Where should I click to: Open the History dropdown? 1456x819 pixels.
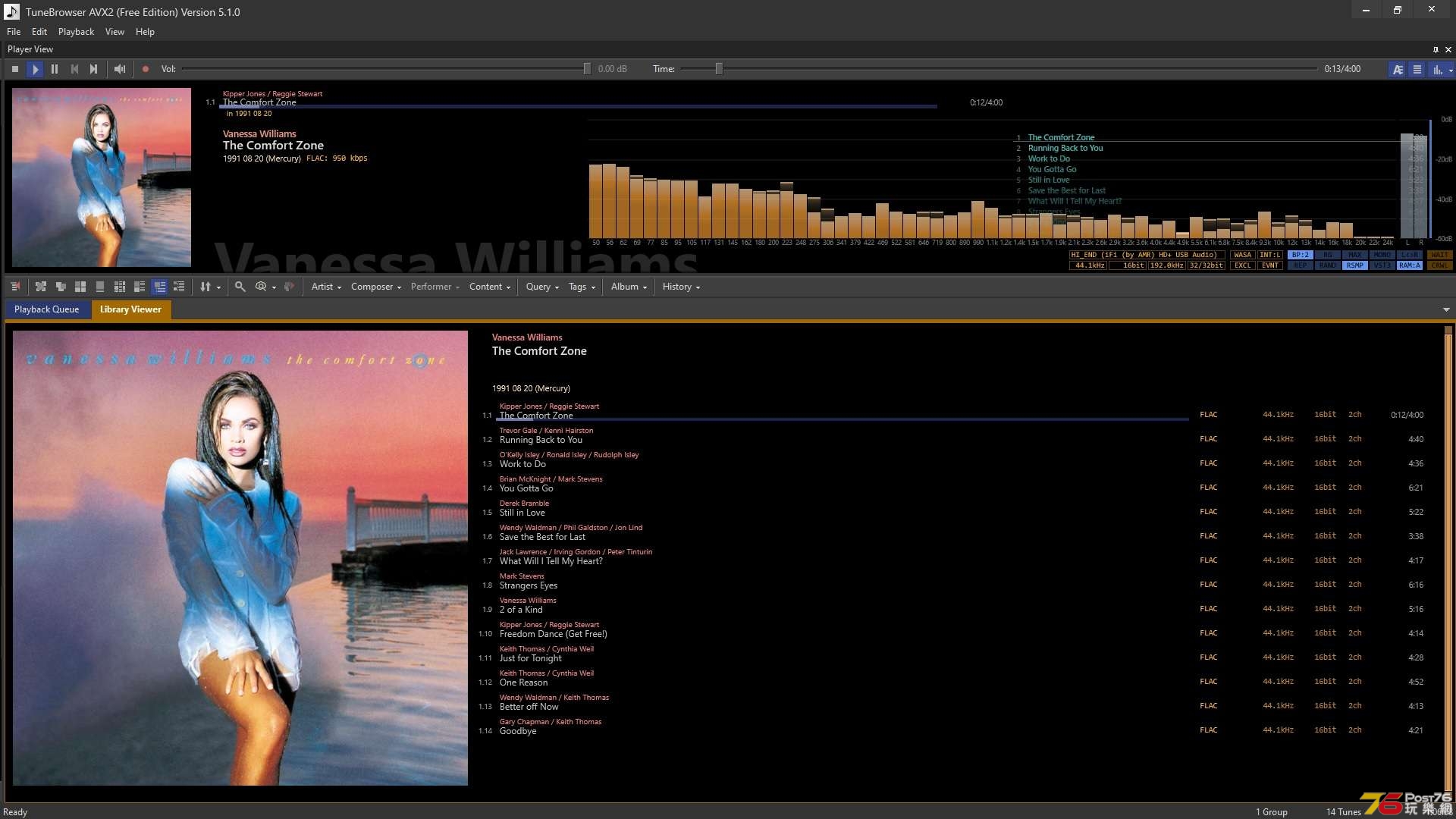[x=681, y=287]
